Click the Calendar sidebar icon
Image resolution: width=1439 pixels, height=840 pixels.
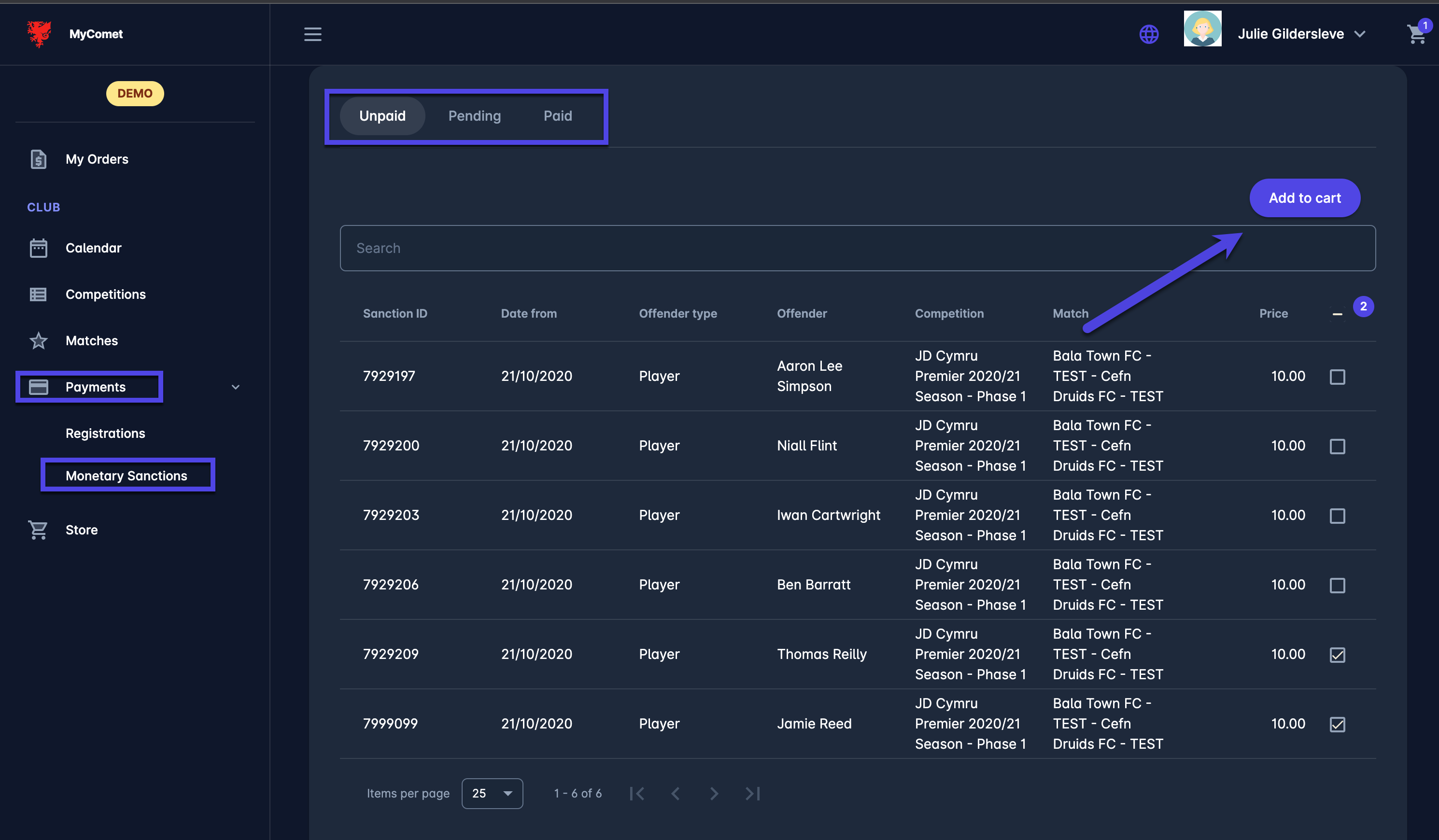tap(38, 248)
